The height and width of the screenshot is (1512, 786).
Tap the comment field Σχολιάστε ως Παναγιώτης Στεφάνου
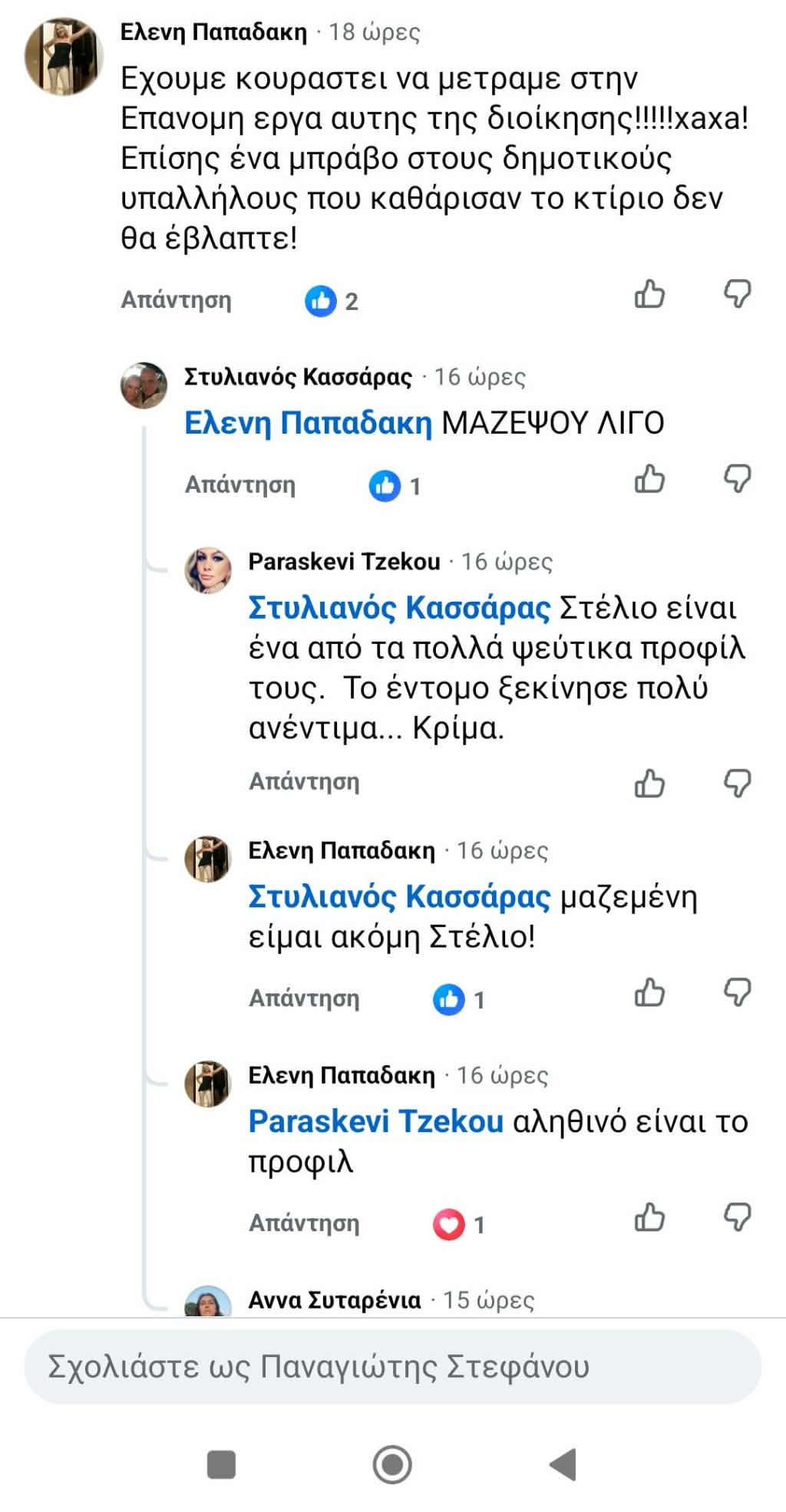393,1367
